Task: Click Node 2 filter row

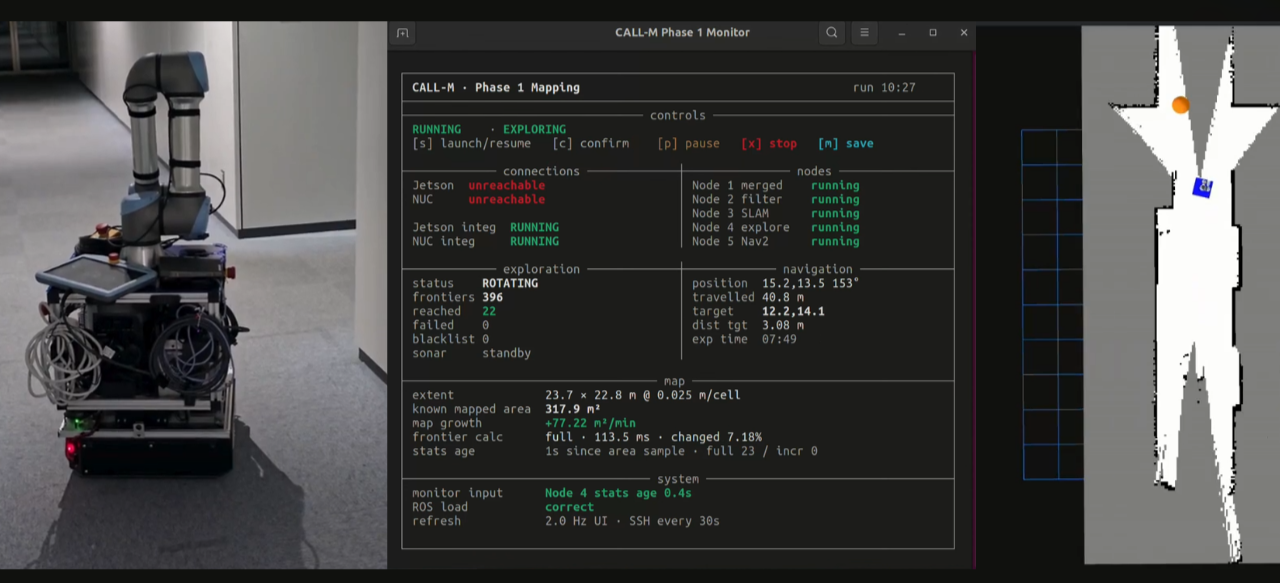Action: click(x=776, y=200)
